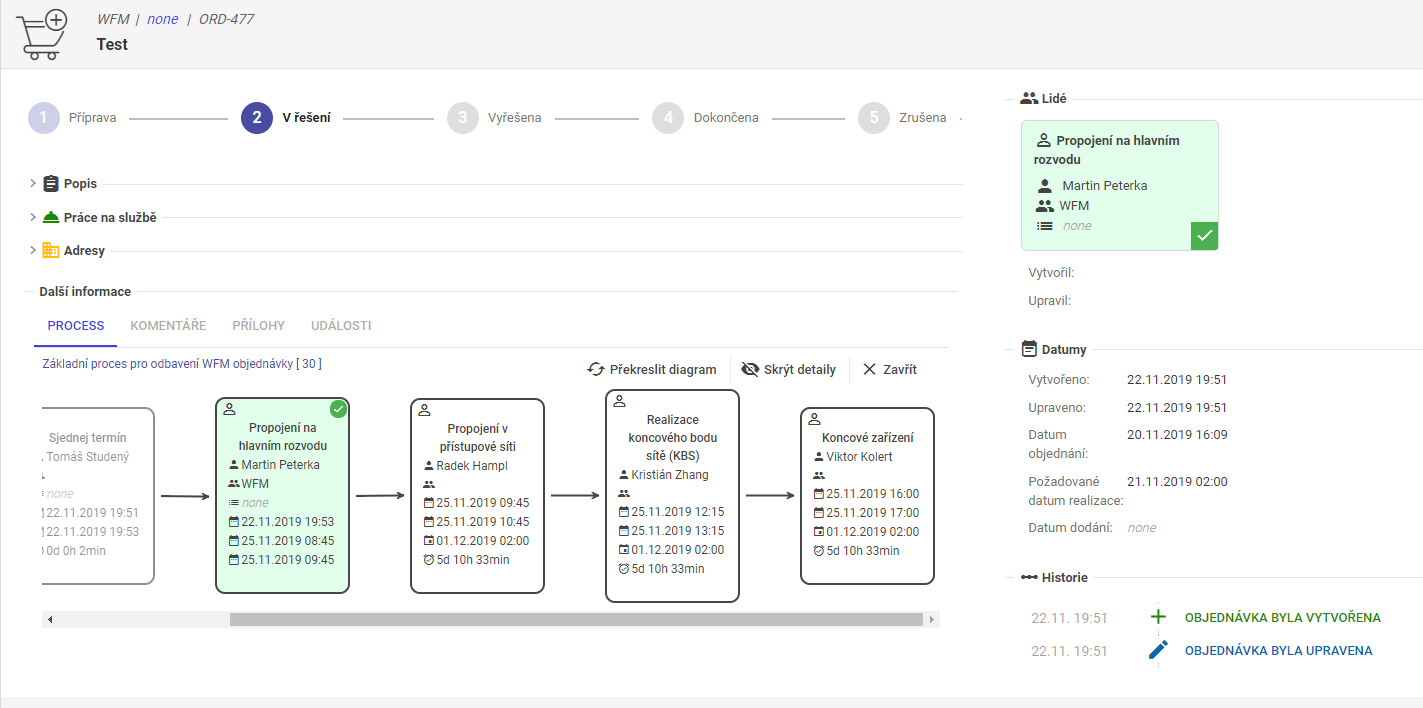Viewport: 1423px width, 708px height.
Task: Select step 3 Vyřešena in progress stepper
Action: [462, 118]
